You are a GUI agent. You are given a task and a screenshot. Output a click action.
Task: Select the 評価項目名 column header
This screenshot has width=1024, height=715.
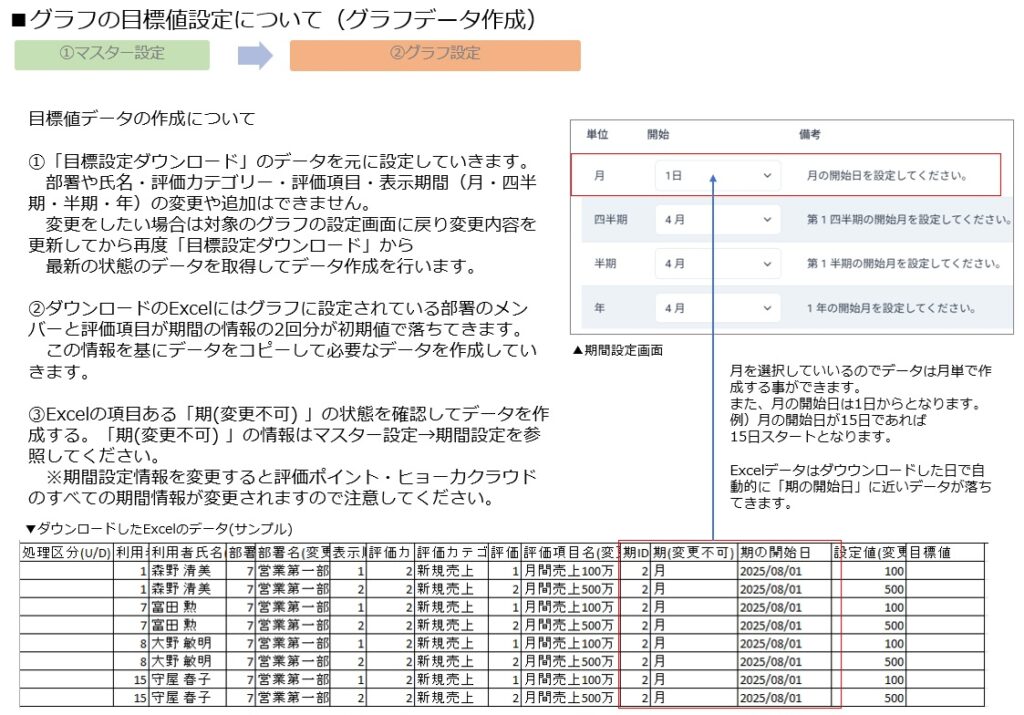[571, 552]
